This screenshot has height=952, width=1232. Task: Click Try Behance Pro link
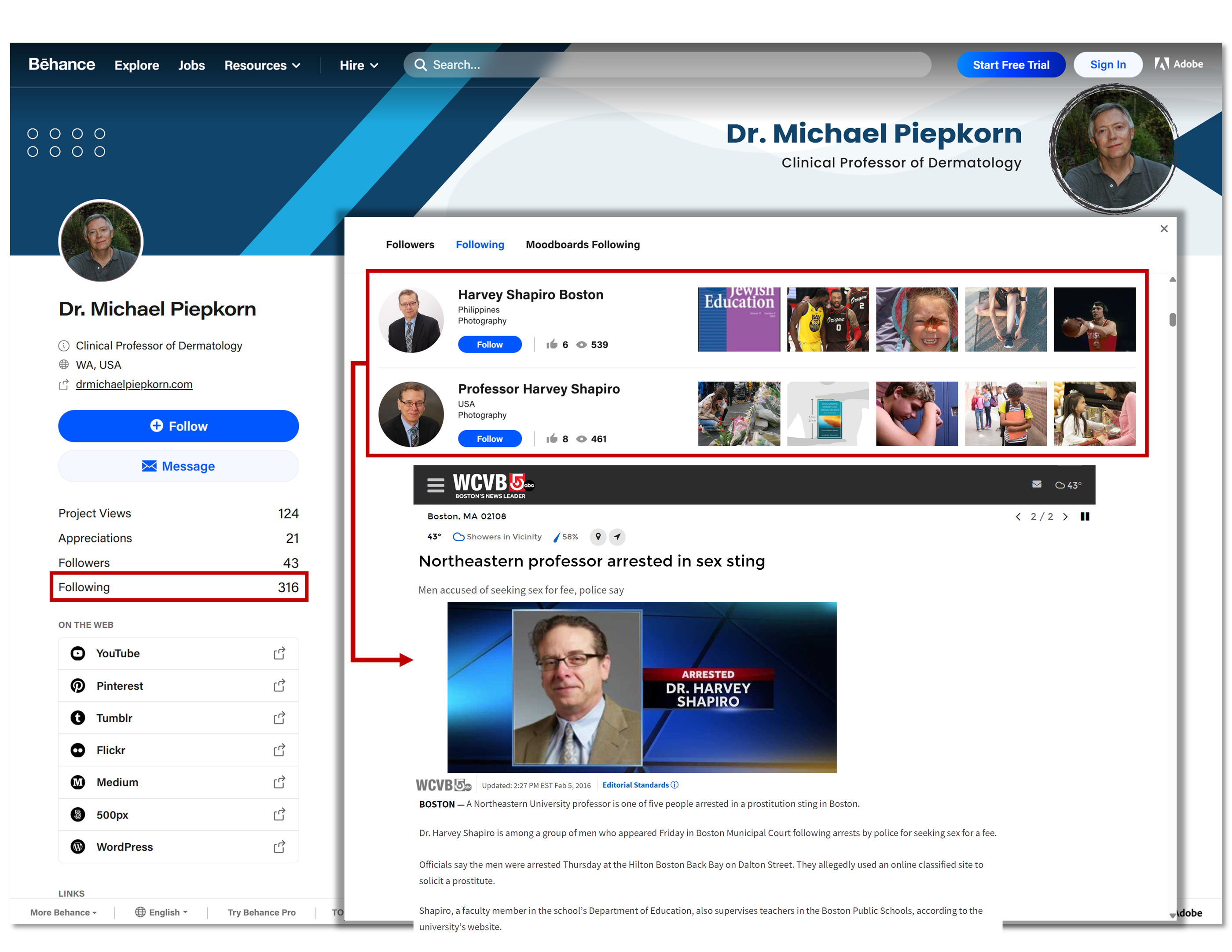pos(262,912)
